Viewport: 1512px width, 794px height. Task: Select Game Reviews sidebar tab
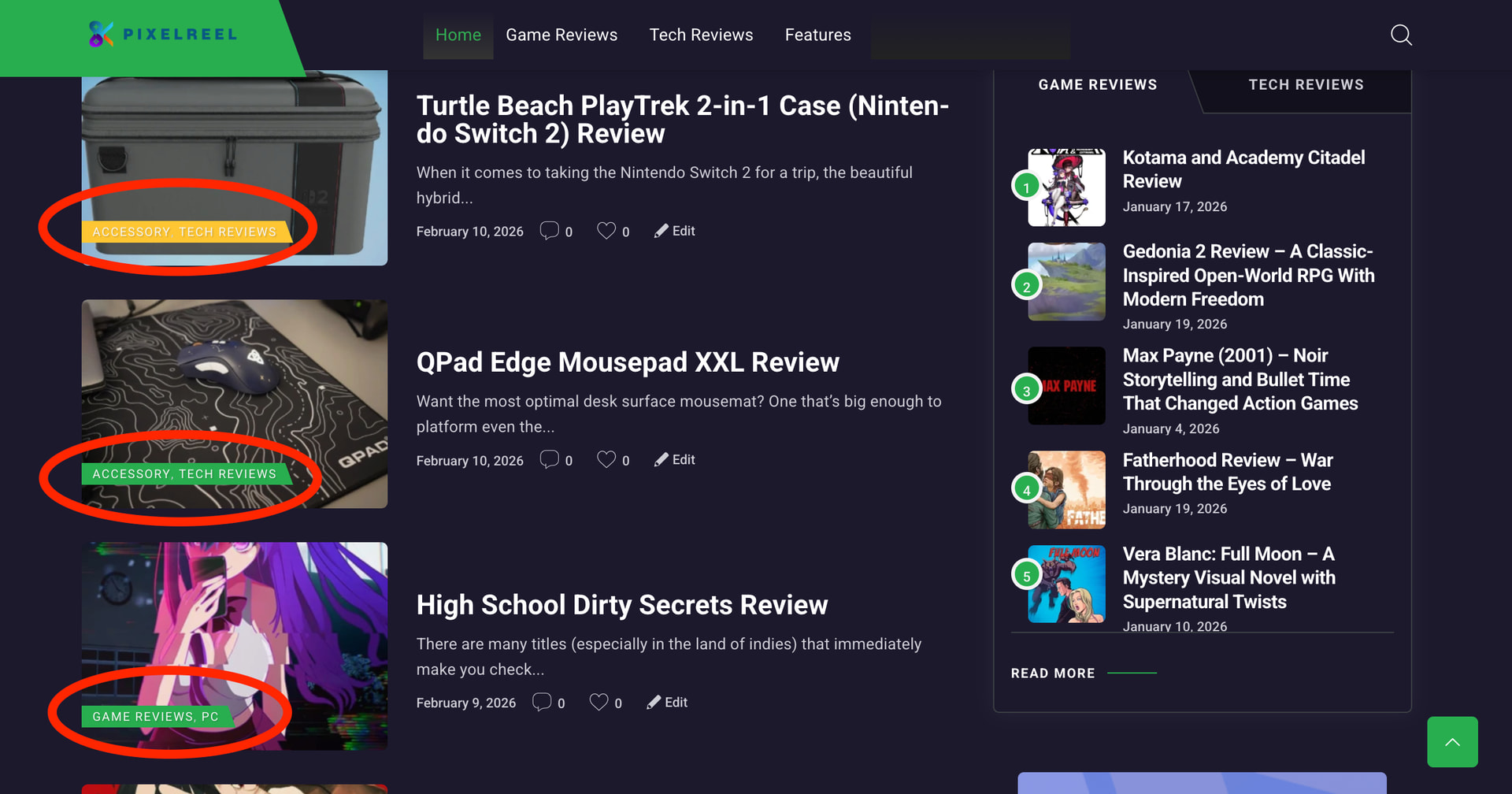coord(1097,85)
